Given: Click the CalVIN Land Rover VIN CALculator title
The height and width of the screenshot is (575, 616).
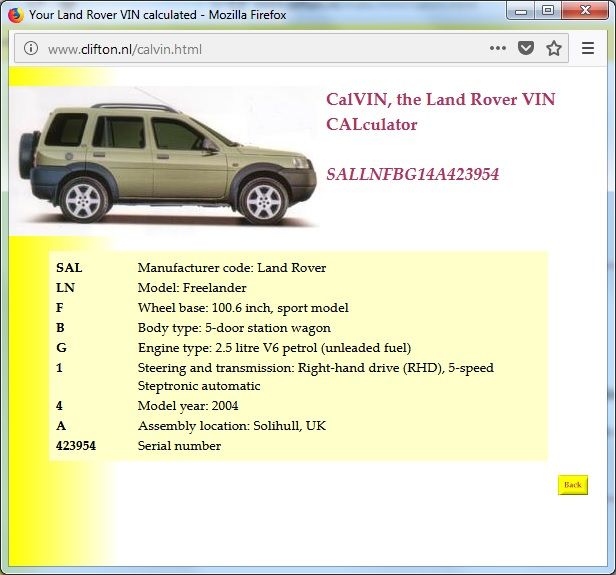Looking at the screenshot, I should (x=440, y=112).
